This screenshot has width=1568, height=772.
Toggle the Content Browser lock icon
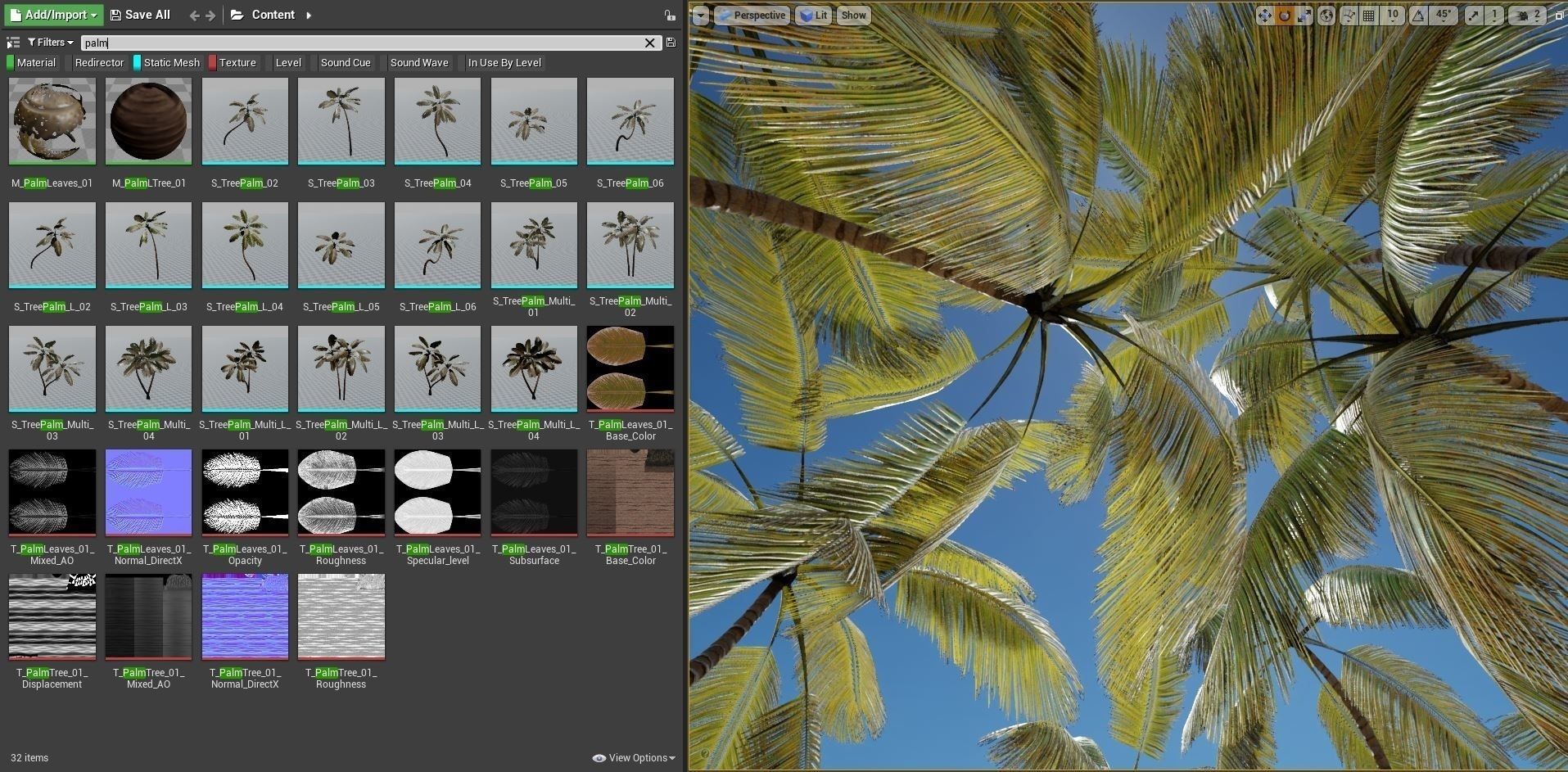click(670, 15)
